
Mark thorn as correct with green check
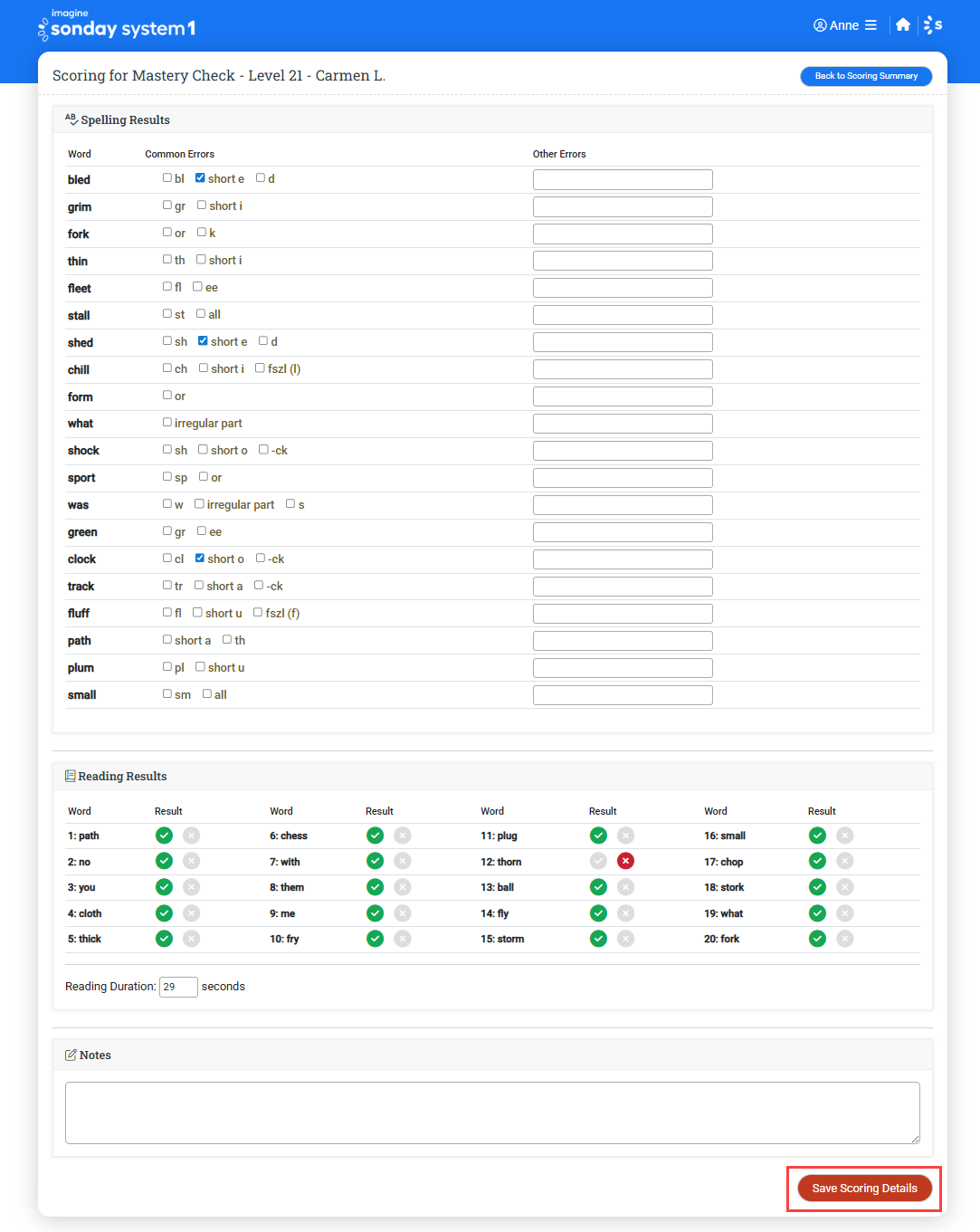pos(598,861)
